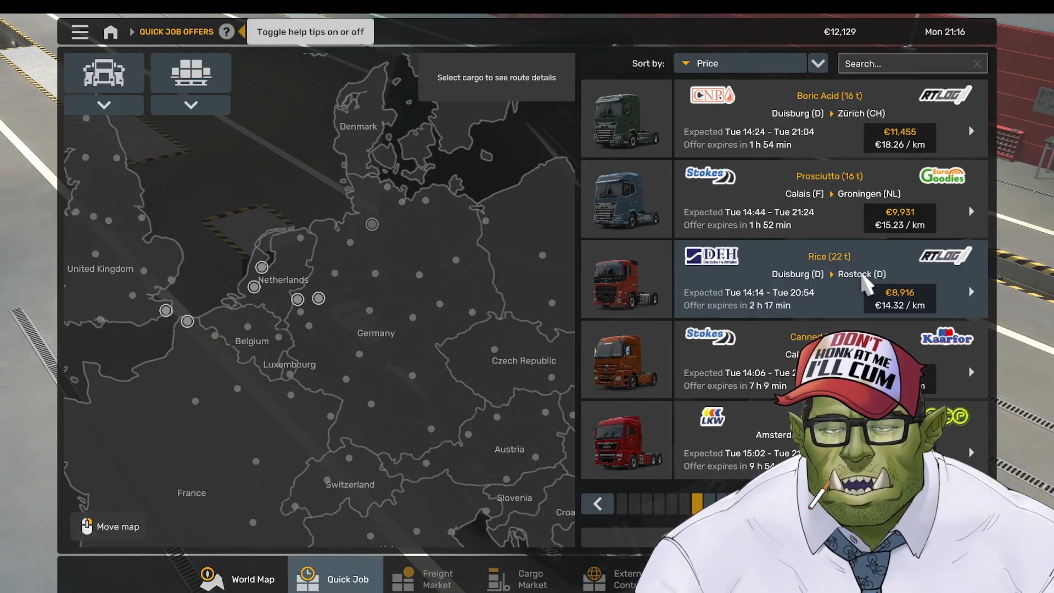The image size is (1054, 593).
Task: Click the Germany map label
Action: click(376, 333)
